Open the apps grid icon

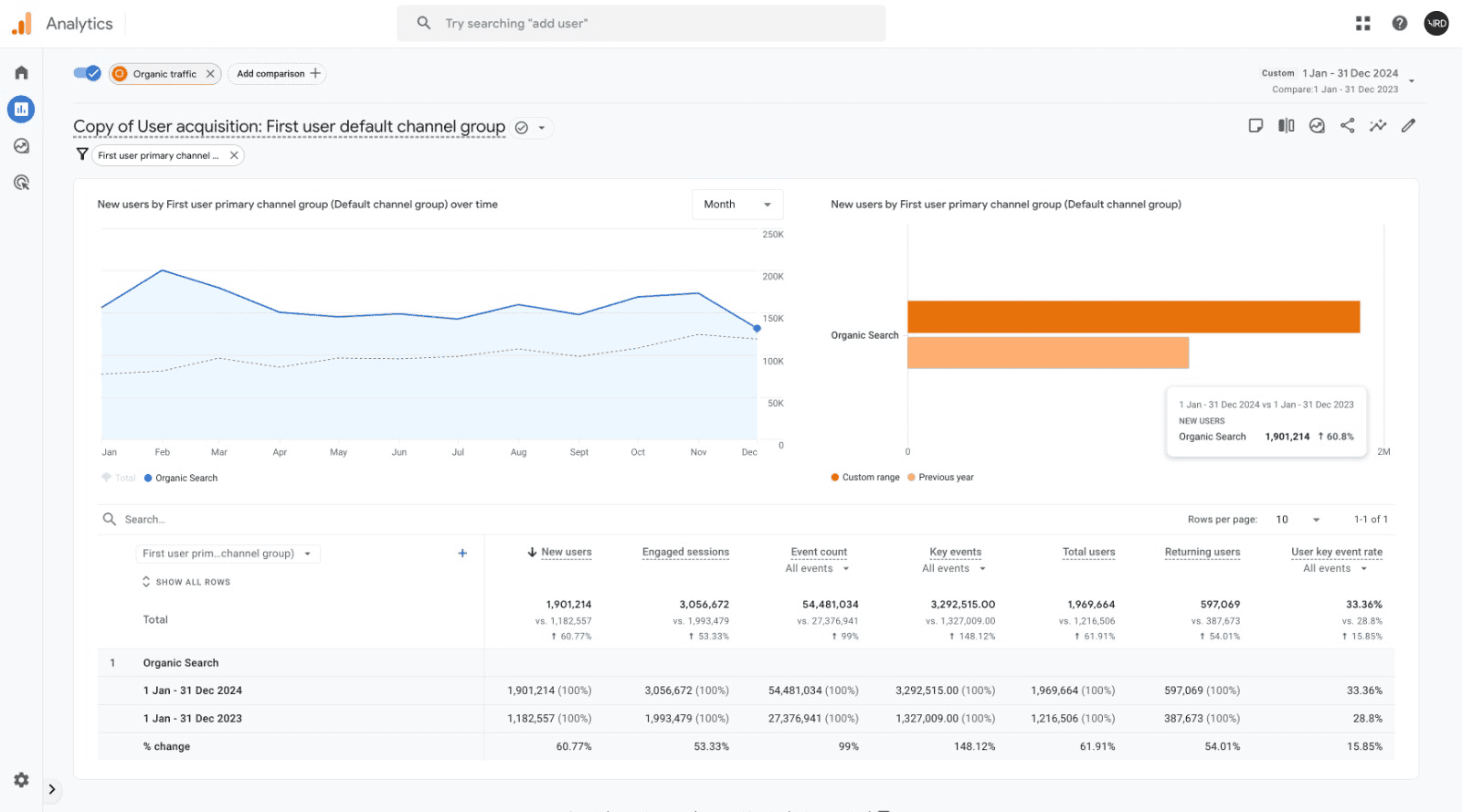(1362, 24)
